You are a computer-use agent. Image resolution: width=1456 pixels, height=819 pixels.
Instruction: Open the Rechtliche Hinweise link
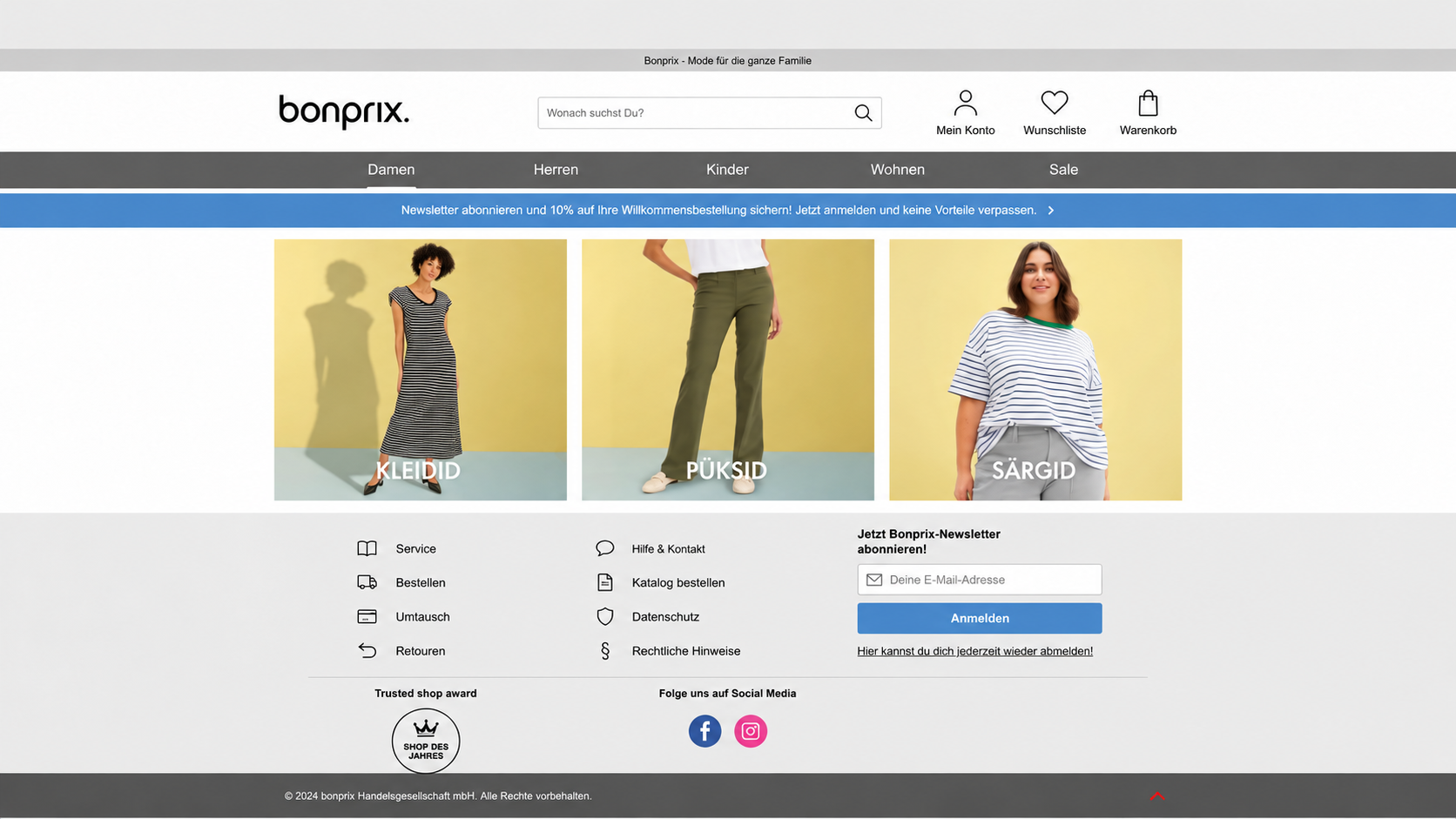[x=686, y=651]
